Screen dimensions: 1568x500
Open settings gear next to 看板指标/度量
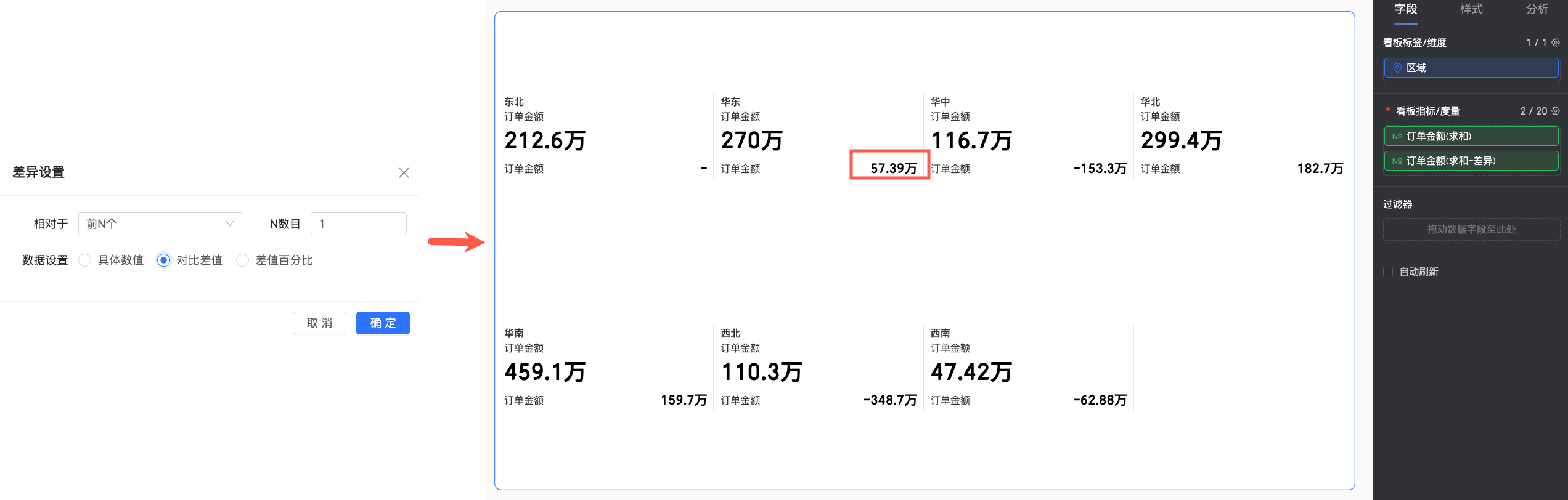coord(1556,111)
